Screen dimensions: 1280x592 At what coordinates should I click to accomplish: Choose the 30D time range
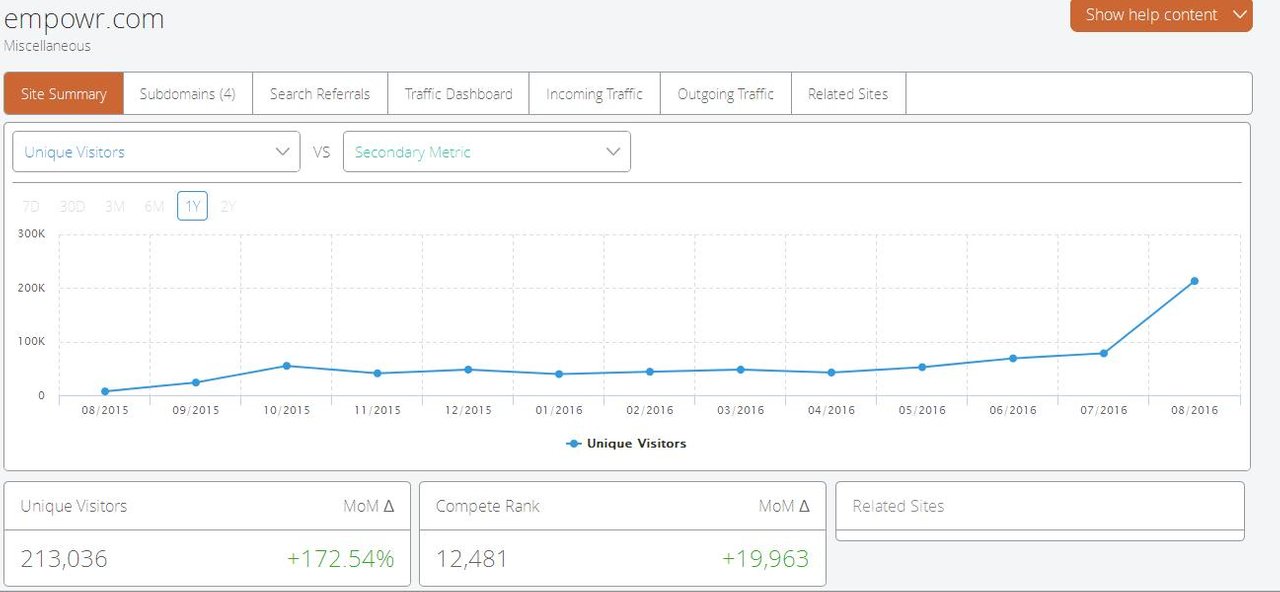click(72, 206)
